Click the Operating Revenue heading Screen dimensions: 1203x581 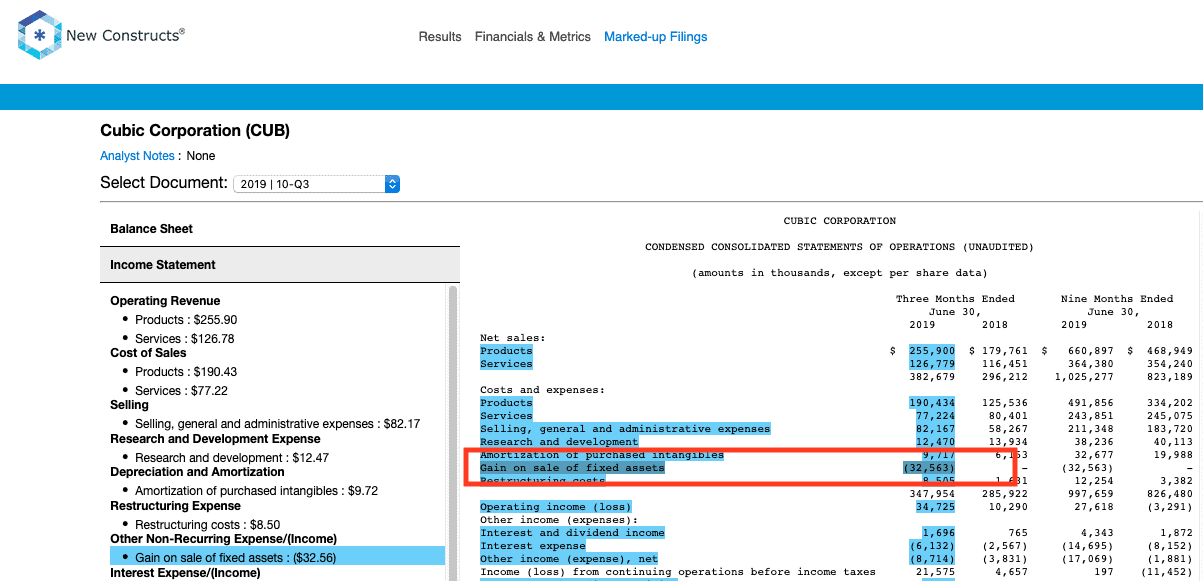[165, 301]
